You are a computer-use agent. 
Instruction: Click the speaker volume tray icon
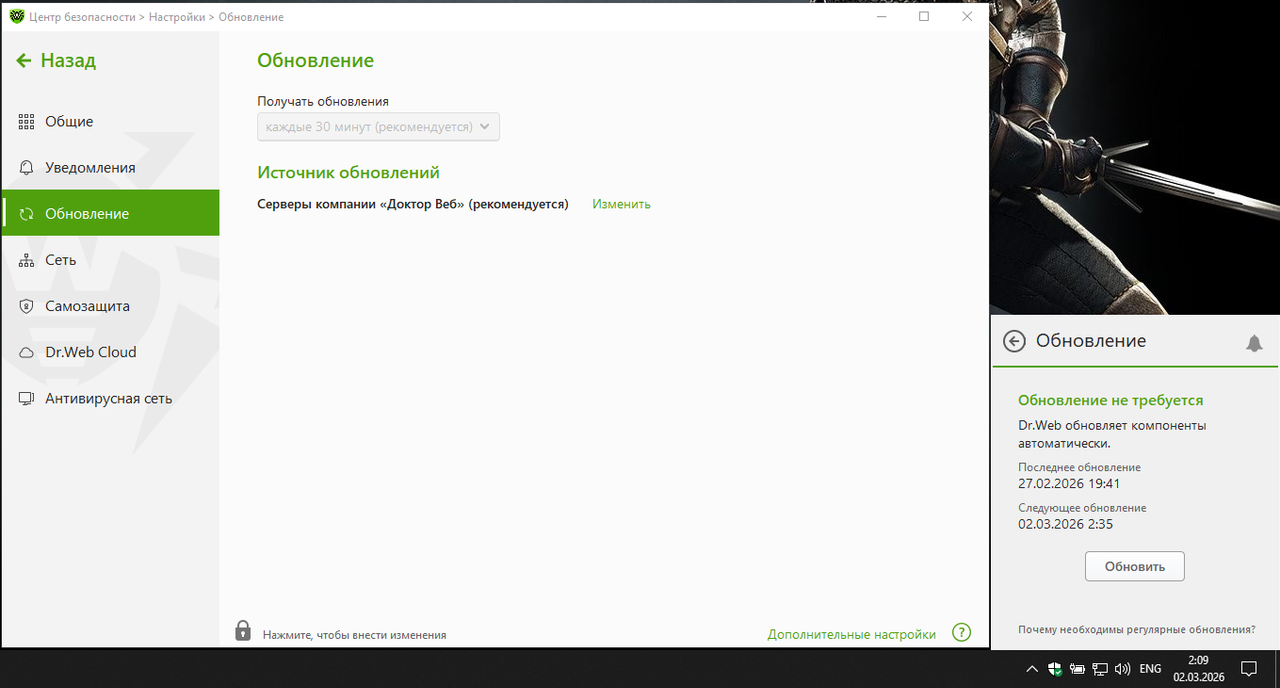click(x=1122, y=668)
